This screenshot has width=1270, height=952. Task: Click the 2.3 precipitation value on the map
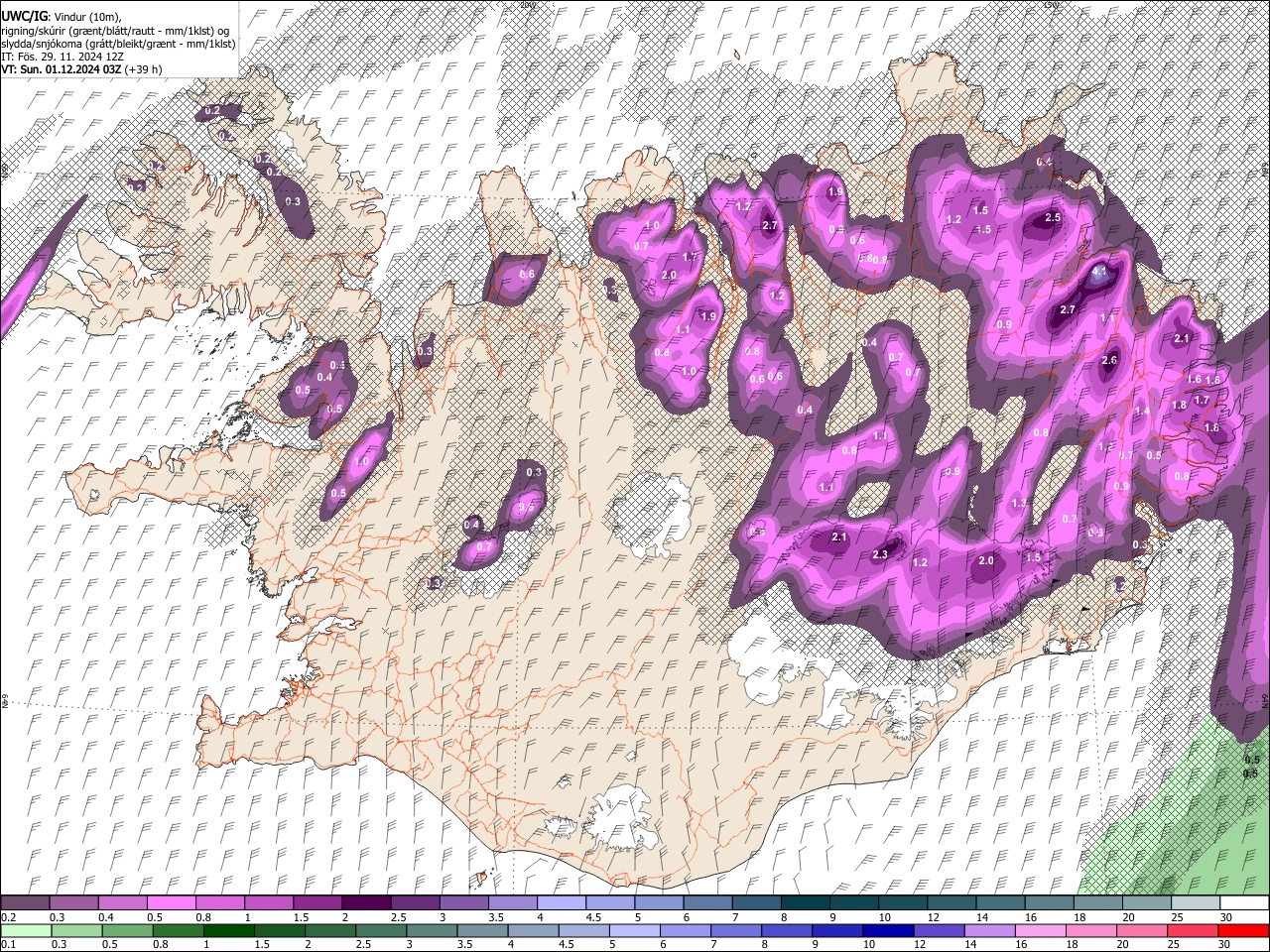coord(879,555)
